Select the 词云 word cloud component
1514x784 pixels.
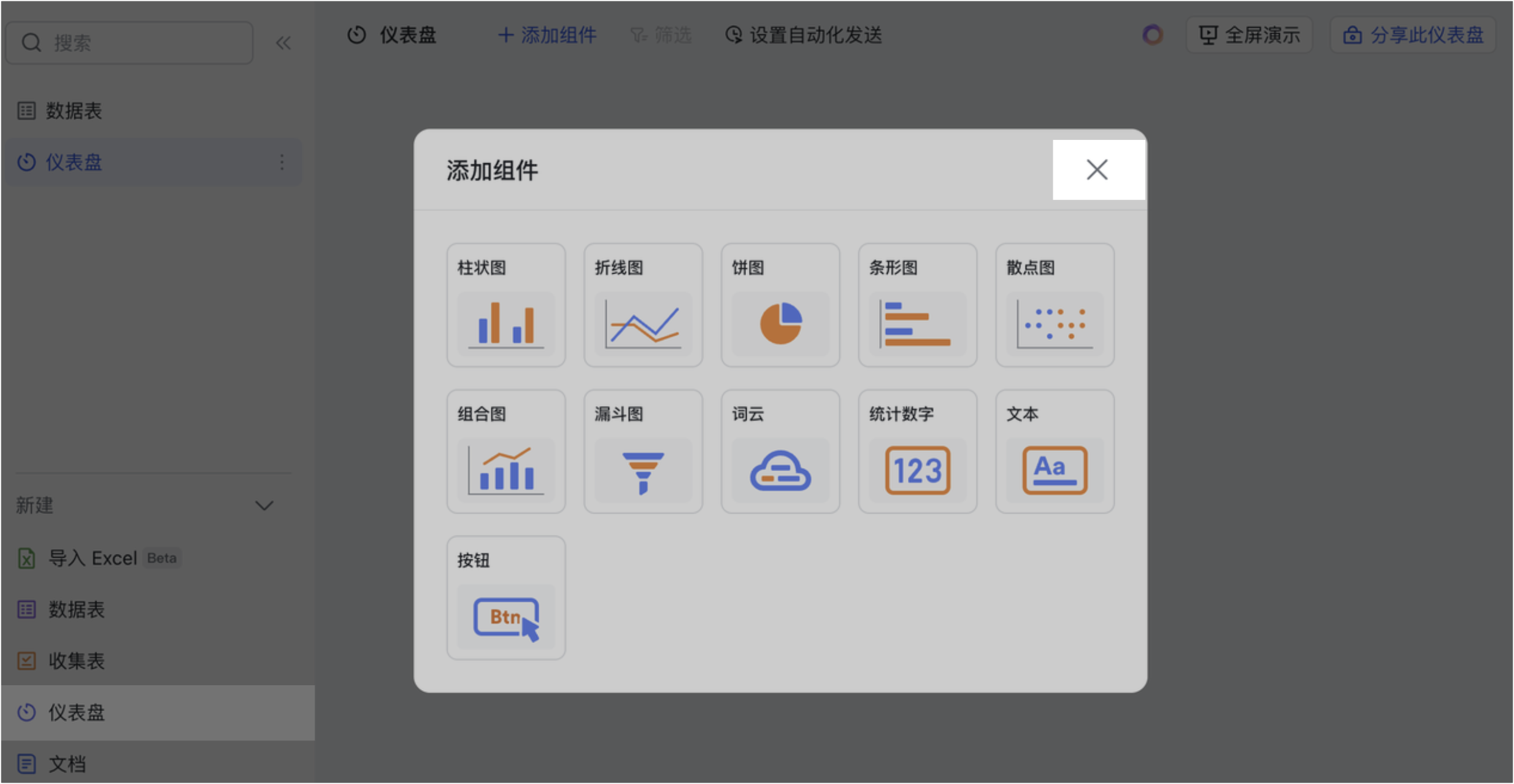pyautogui.click(x=780, y=452)
